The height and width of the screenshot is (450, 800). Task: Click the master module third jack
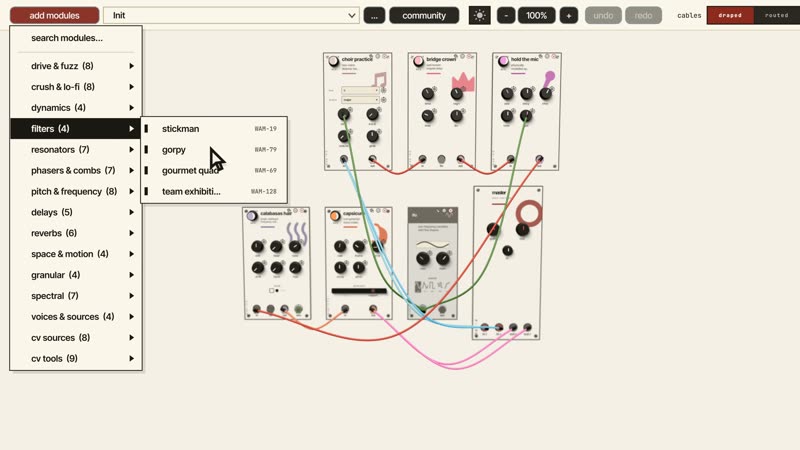click(513, 327)
